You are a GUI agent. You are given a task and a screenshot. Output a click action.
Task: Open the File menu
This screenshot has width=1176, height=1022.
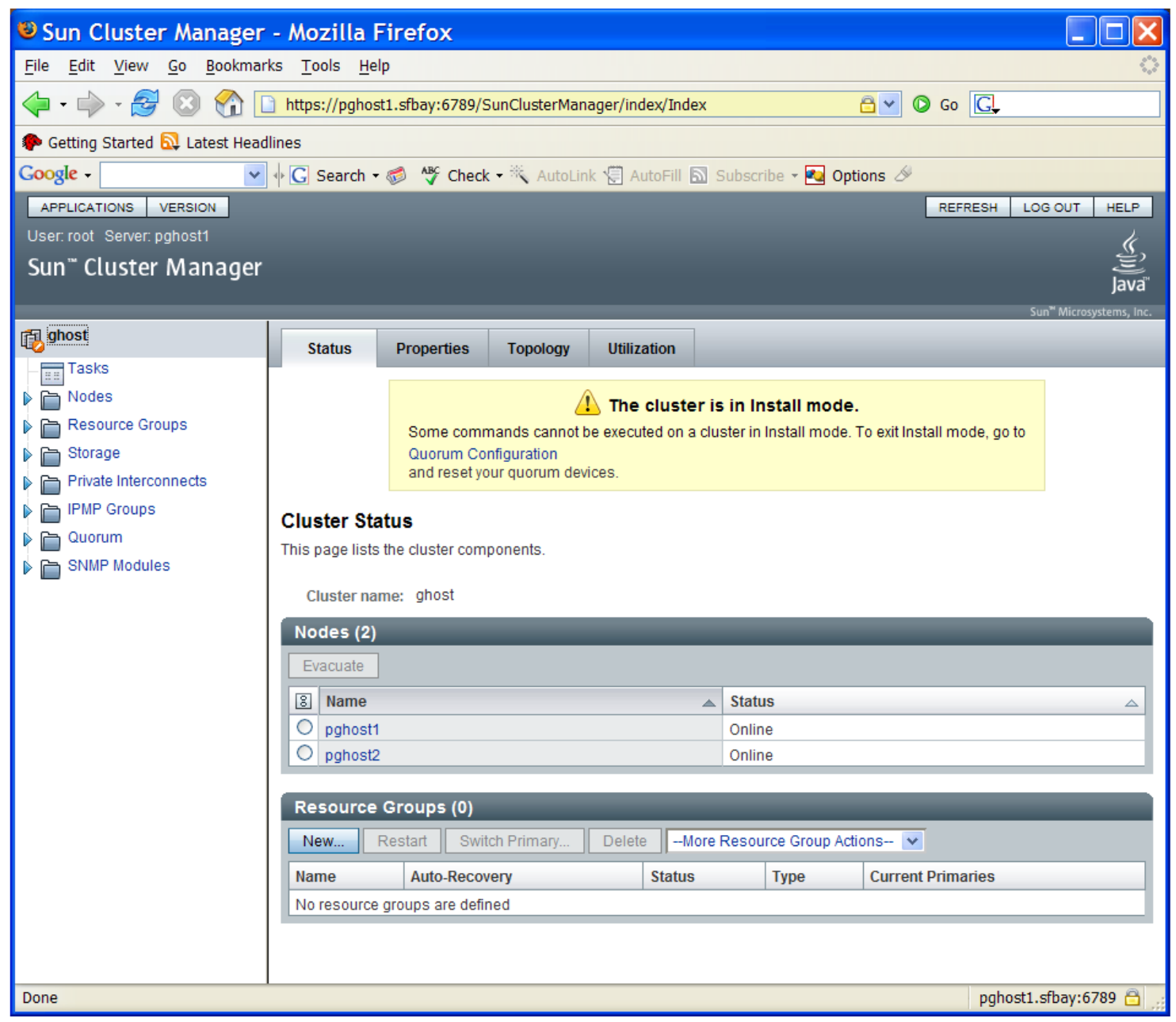[x=36, y=66]
